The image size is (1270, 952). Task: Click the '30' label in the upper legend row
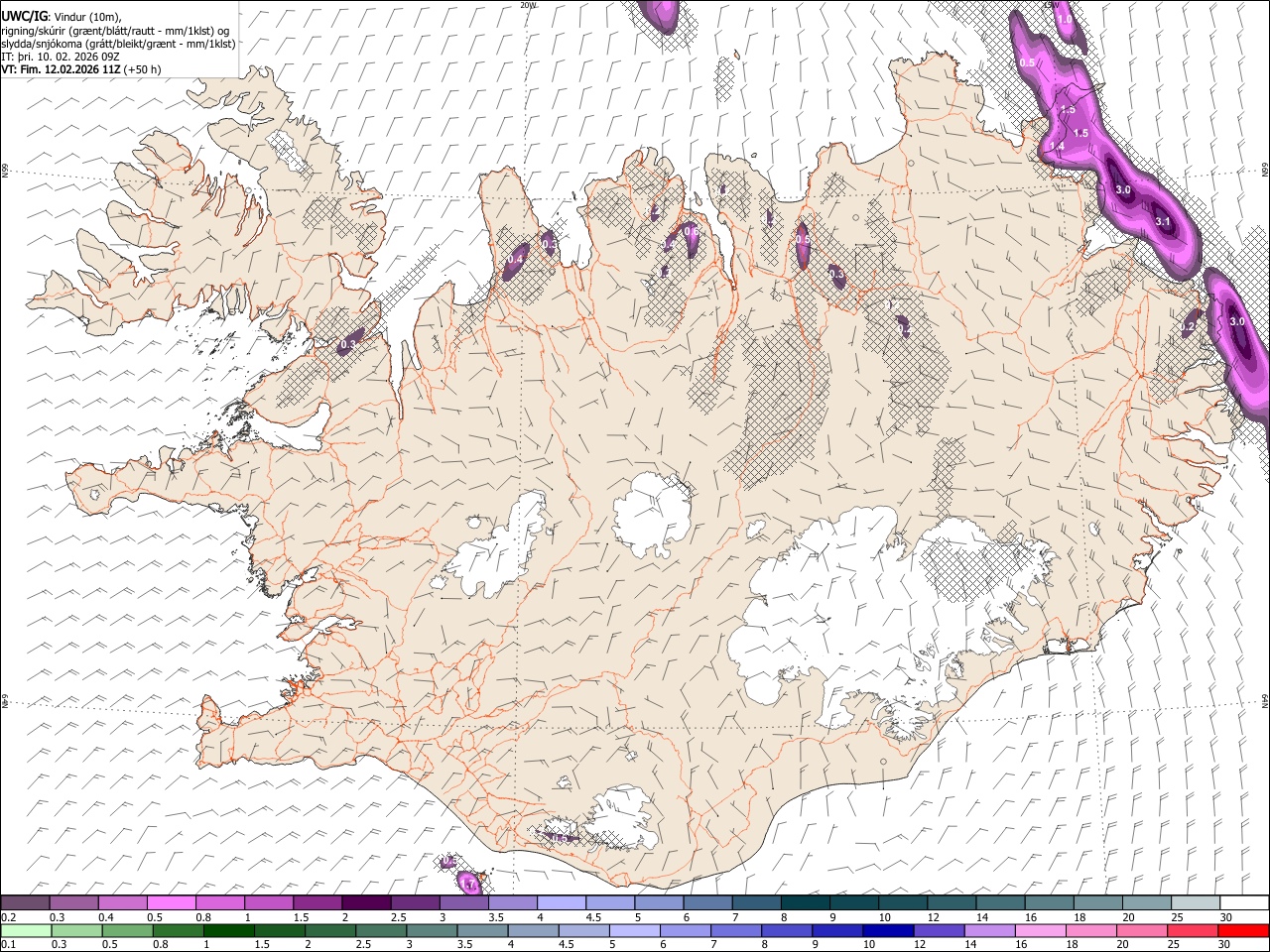pos(1226,917)
